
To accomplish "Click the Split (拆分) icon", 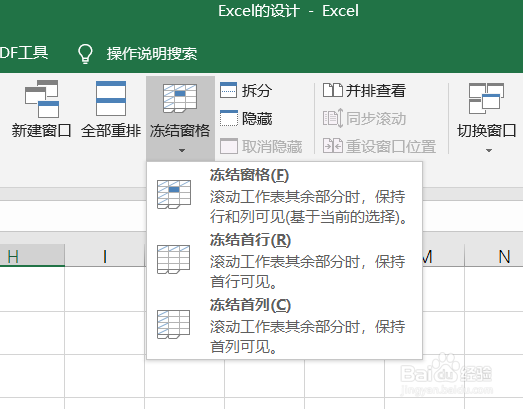I will (228, 90).
